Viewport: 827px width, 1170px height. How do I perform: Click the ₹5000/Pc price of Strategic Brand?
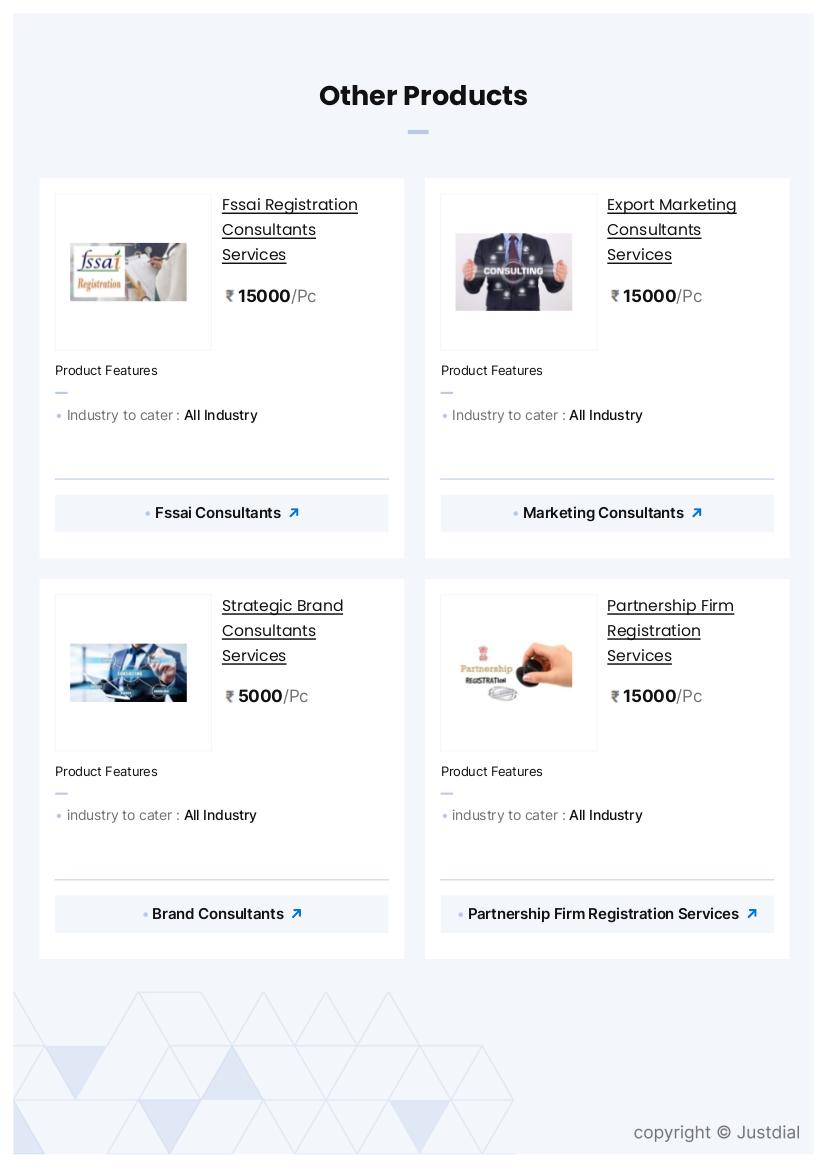click(267, 696)
